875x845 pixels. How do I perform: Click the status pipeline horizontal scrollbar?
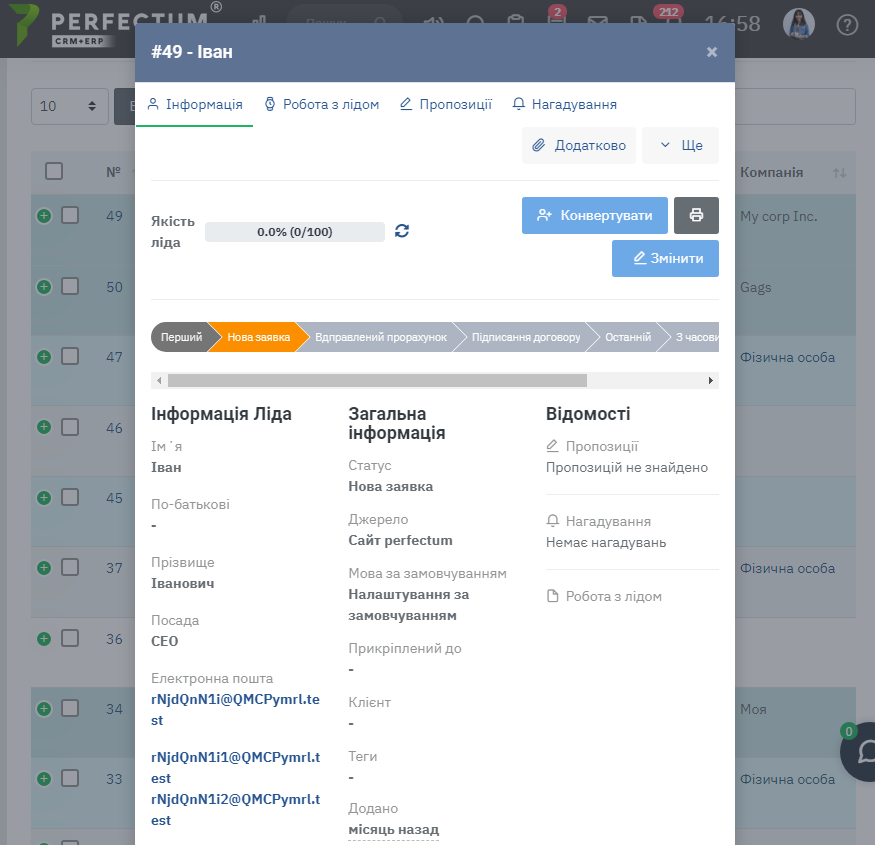(377, 380)
